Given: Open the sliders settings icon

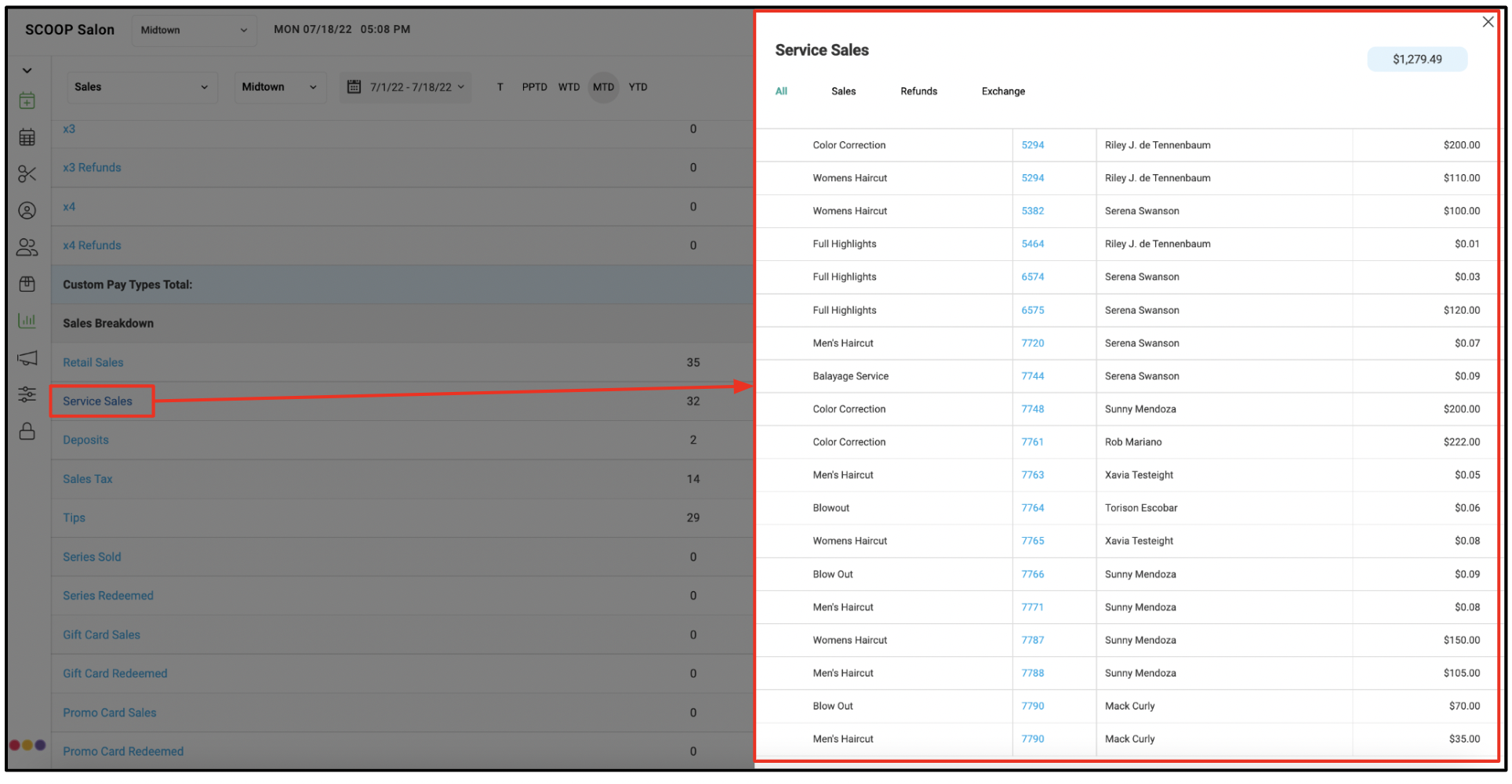Looking at the screenshot, I should tap(27, 394).
